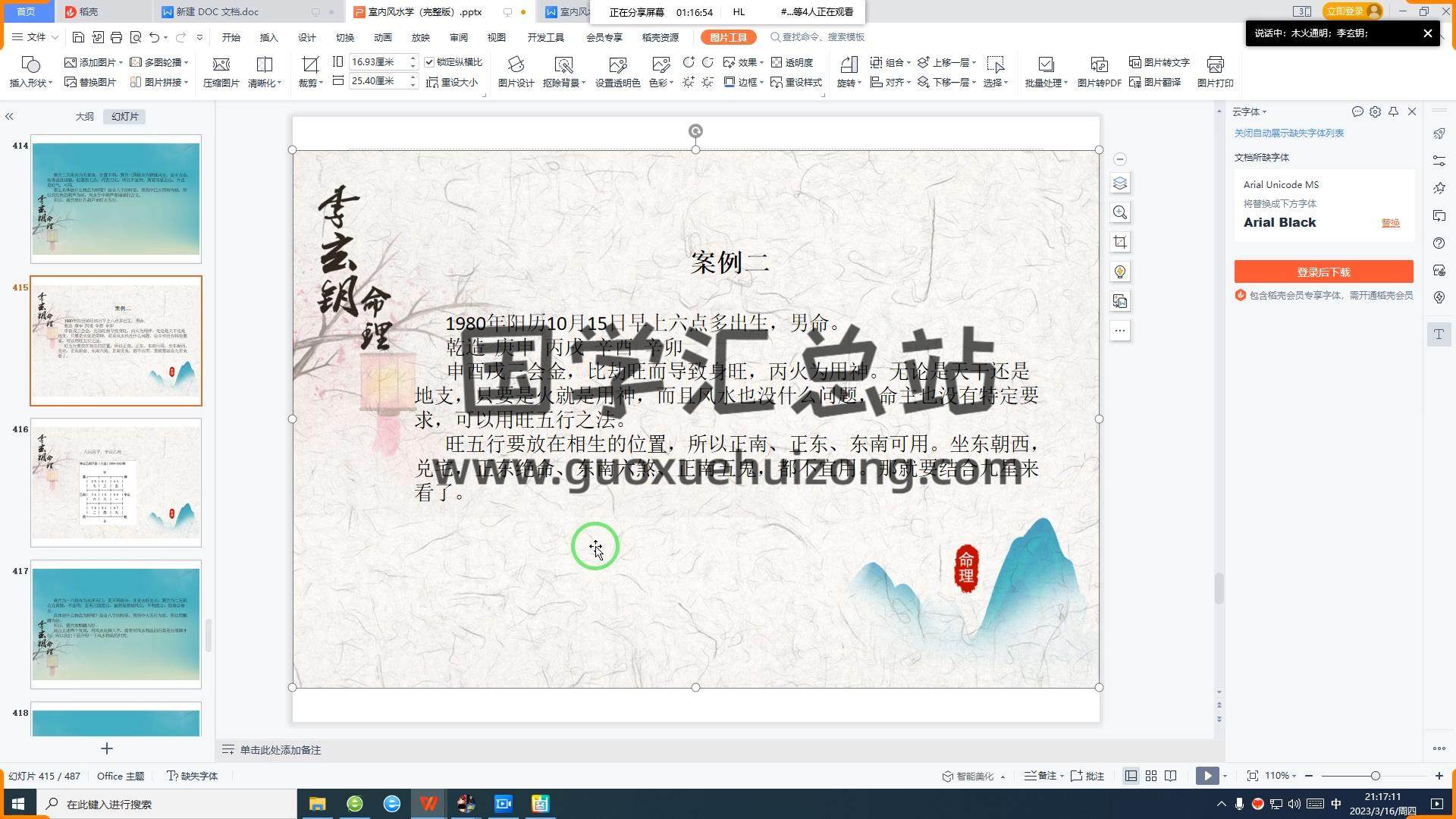Screen dimensions: 1456x819
Task: Click the crop icon beside the slide
Action: click(x=1120, y=242)
